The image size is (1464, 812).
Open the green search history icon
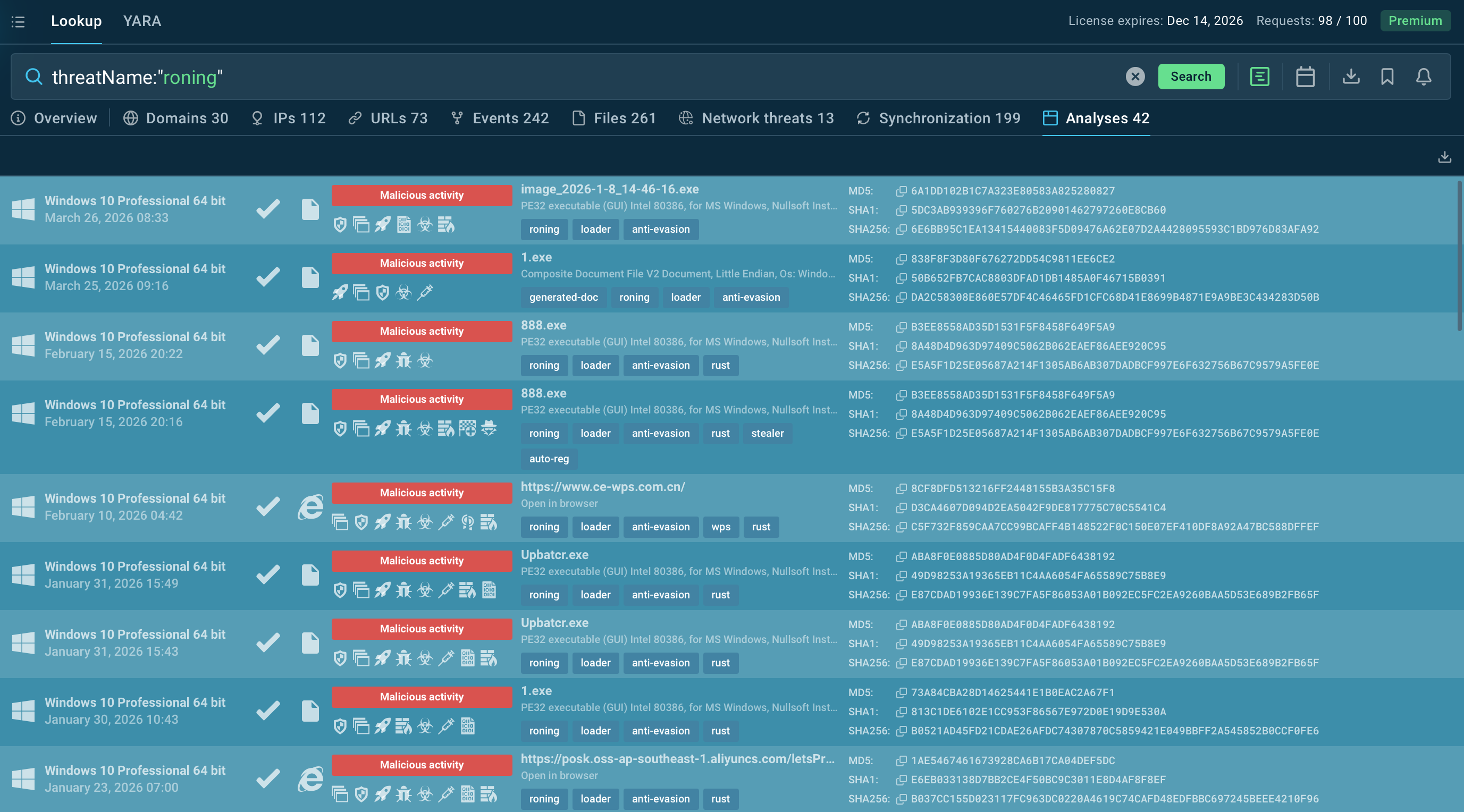coord(1259,77)
